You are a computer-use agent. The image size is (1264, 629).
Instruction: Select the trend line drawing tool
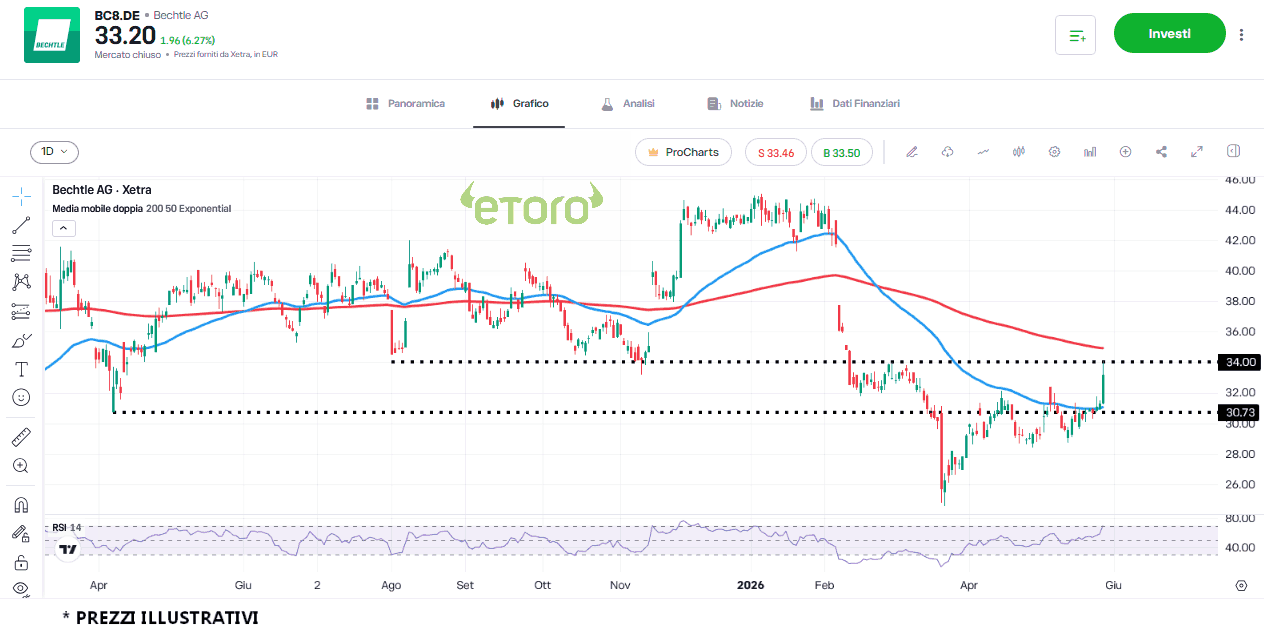(x=21, y=224)
